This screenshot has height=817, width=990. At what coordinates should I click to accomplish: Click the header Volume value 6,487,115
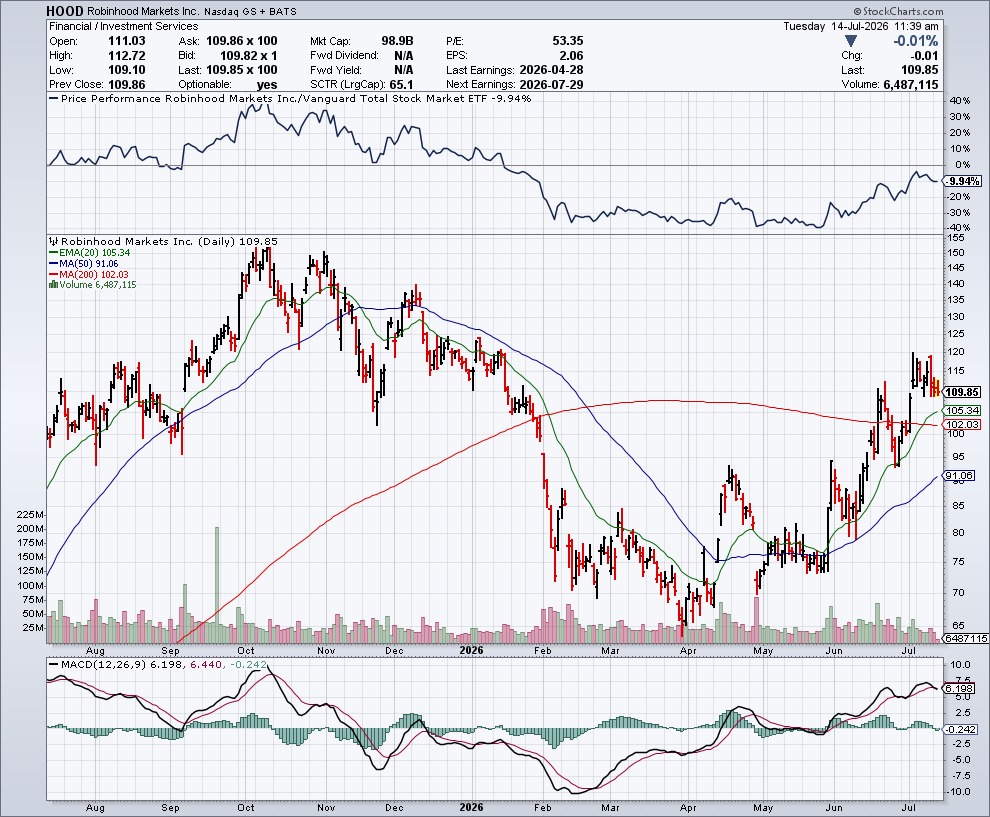(910, 85)
